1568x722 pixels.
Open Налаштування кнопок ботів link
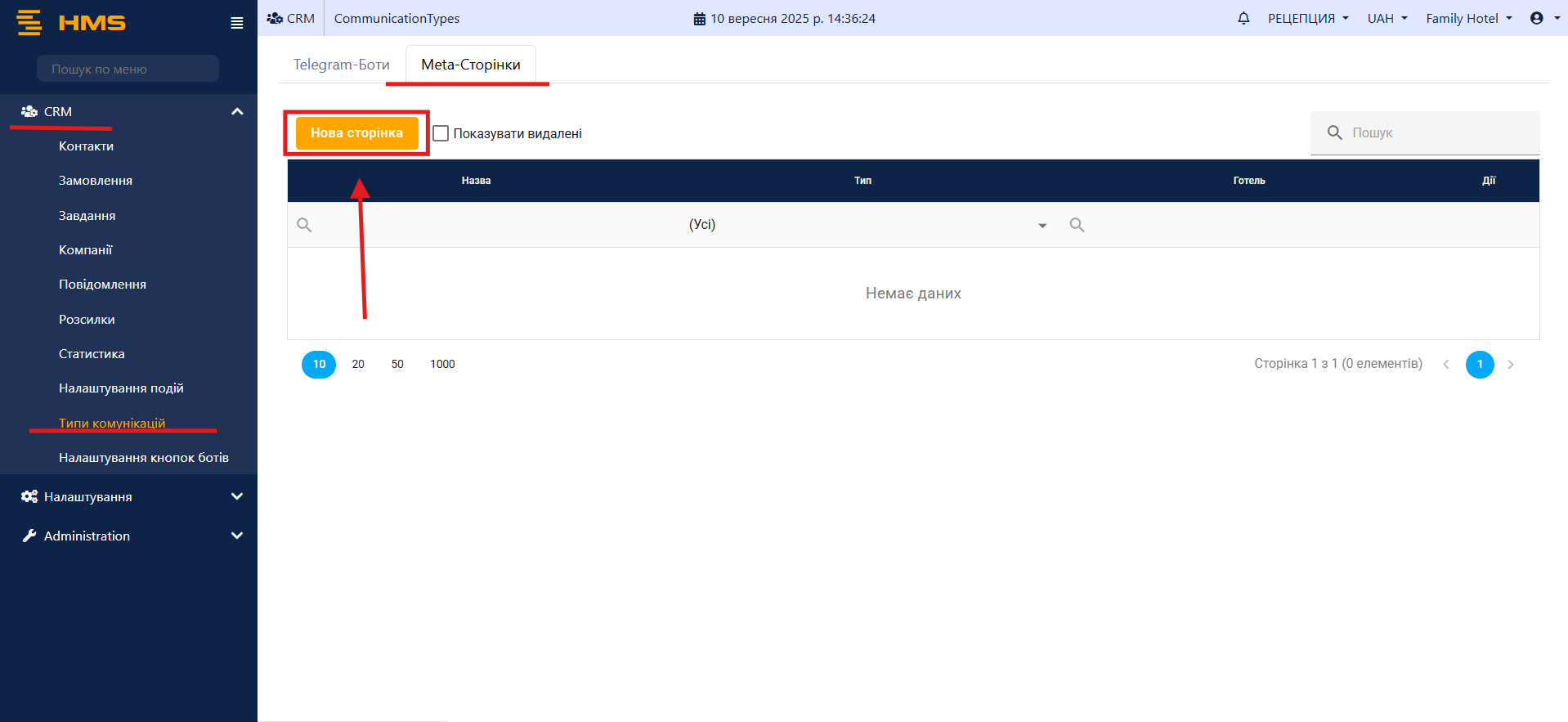point(144,458)
